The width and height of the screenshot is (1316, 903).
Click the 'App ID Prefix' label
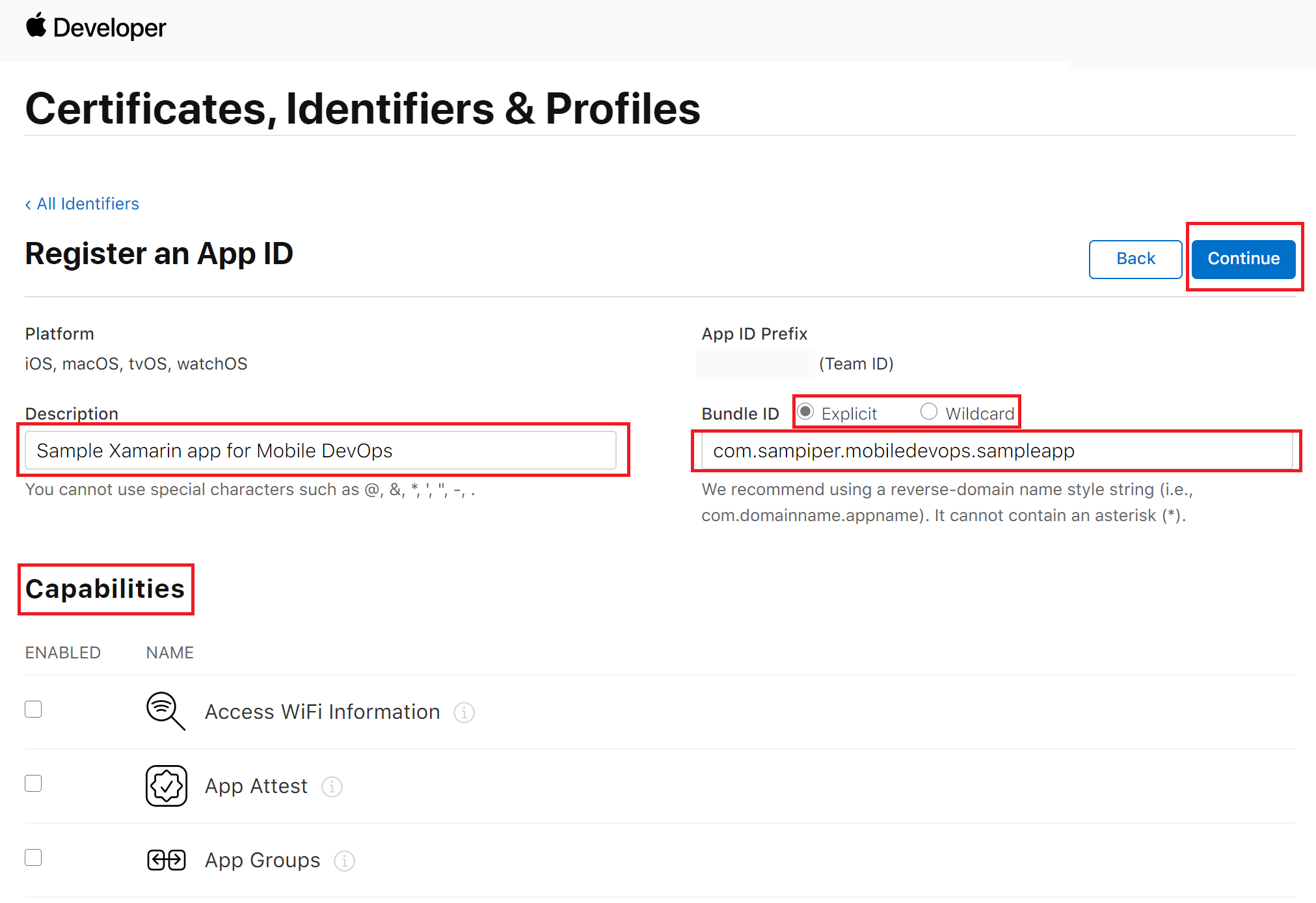(755, 334)
